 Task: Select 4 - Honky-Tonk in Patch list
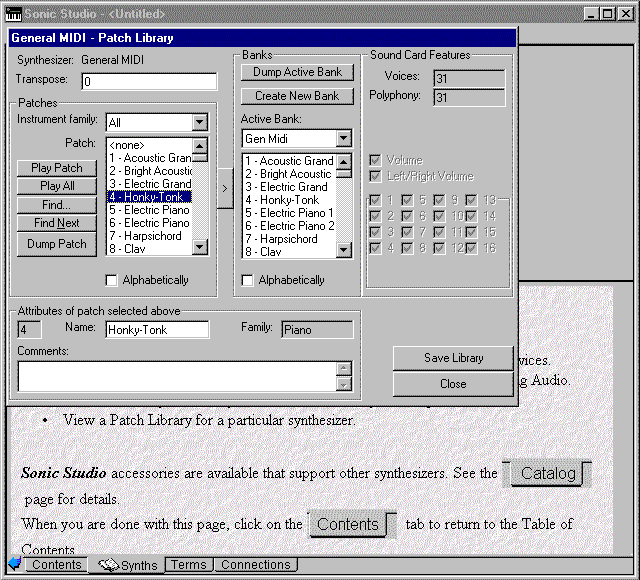click(x=149, y=197)
